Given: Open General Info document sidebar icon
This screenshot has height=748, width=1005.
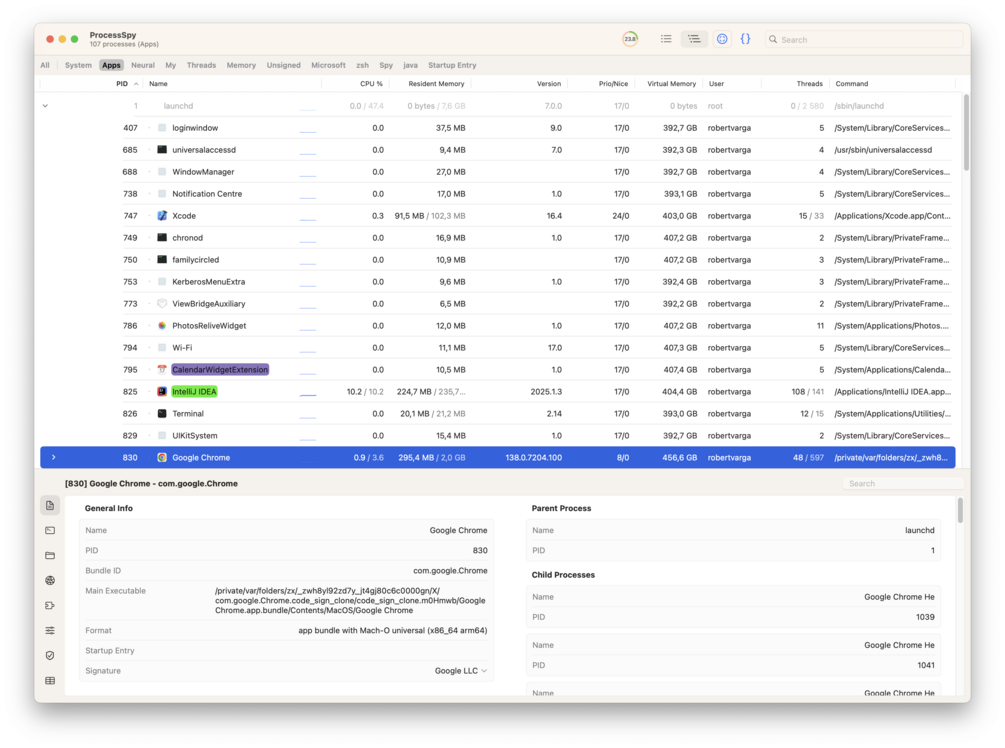Looking at the screenshot, I should point(50,506).
